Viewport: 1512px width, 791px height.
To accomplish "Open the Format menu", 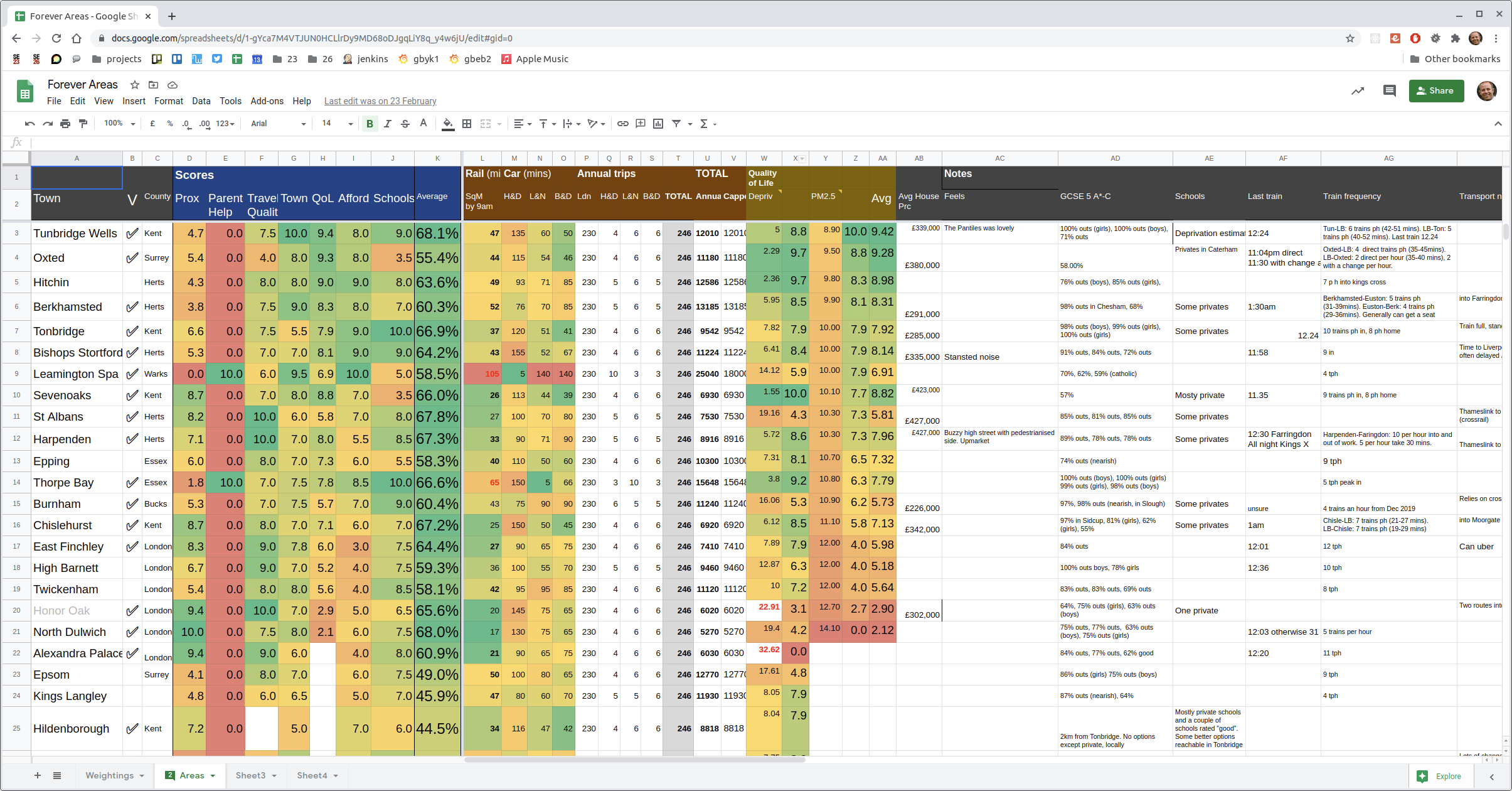I will (x=169, y=101).
